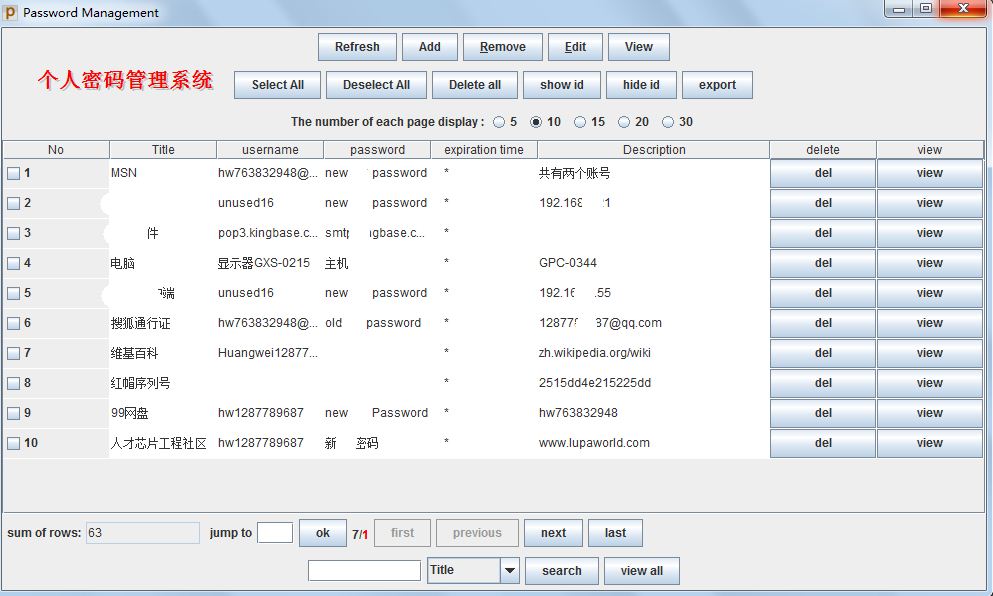Open the Title search field dropdown
Viewport: 993px width, 596px height.
tap(510, 571)
